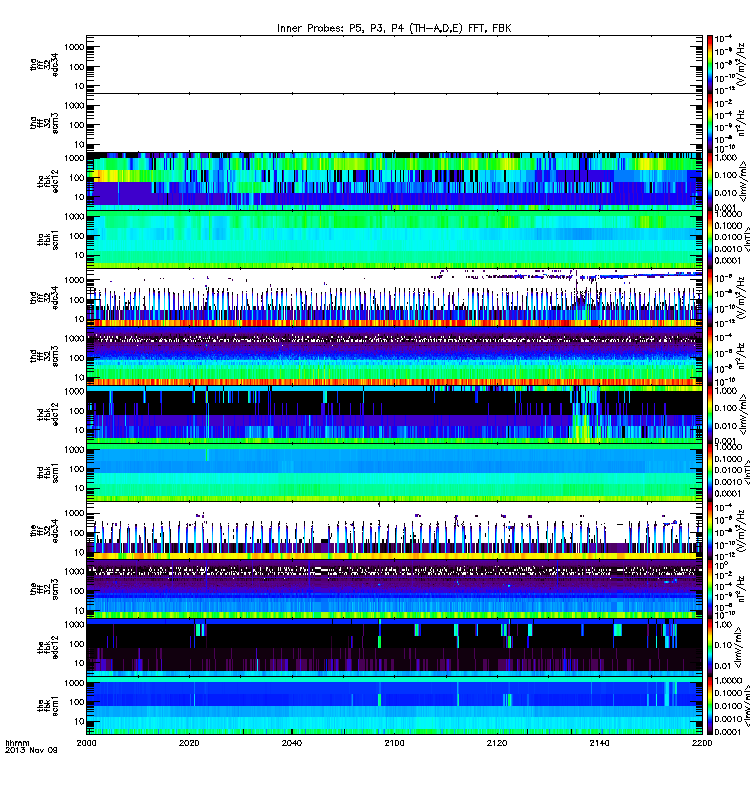The height and width of the screenshot is (800, 750).
Task: Click the the fbk scm1 spectrogram panel
Action: pos(394,706)
